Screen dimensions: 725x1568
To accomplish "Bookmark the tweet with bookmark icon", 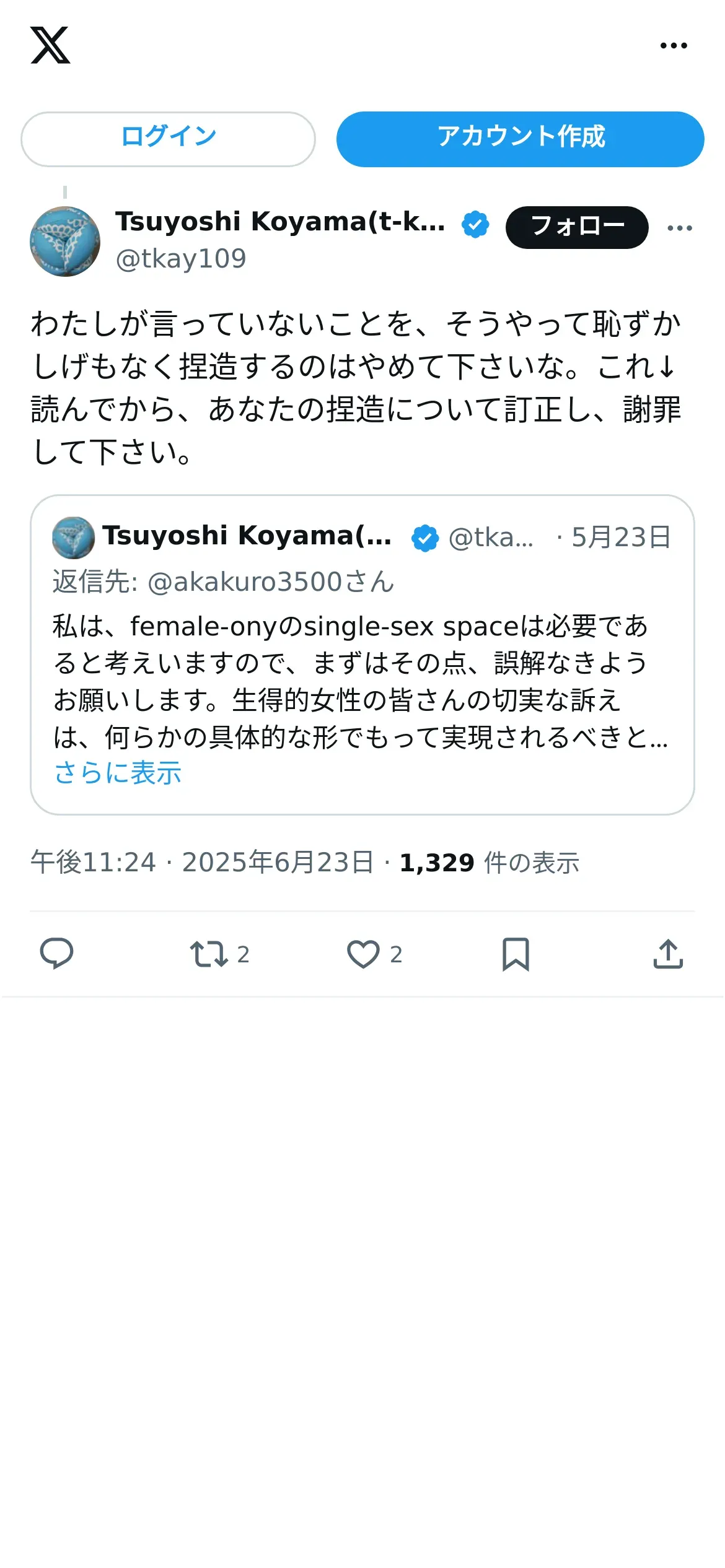I will click(516, 954).
